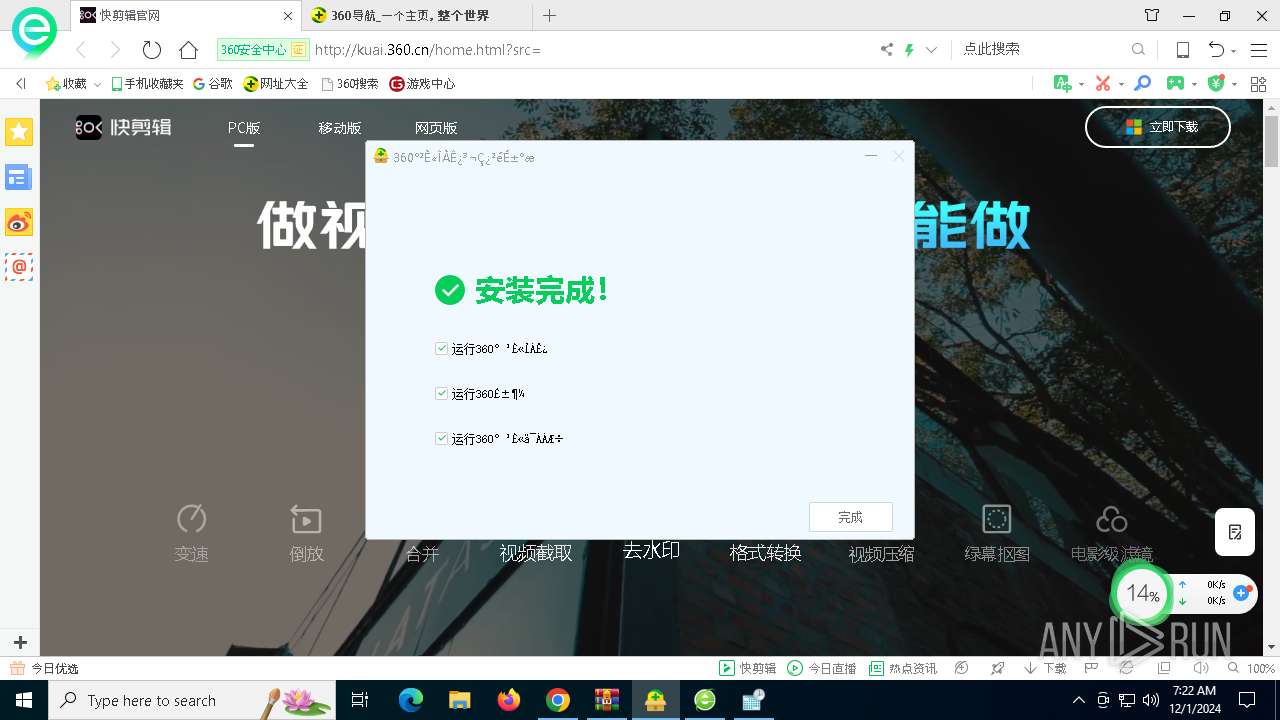
Task: Click the red scissors screenshot icon
Action: pyautogui.click(x=1103, y=84)
